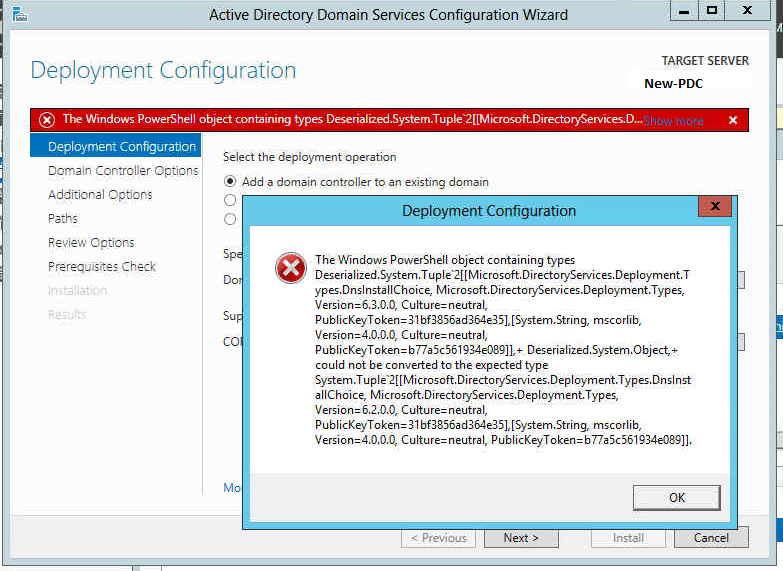Screen dimensions: 783x571
Task: Close the Configuration Wizard window
Action: click(747, 10)
